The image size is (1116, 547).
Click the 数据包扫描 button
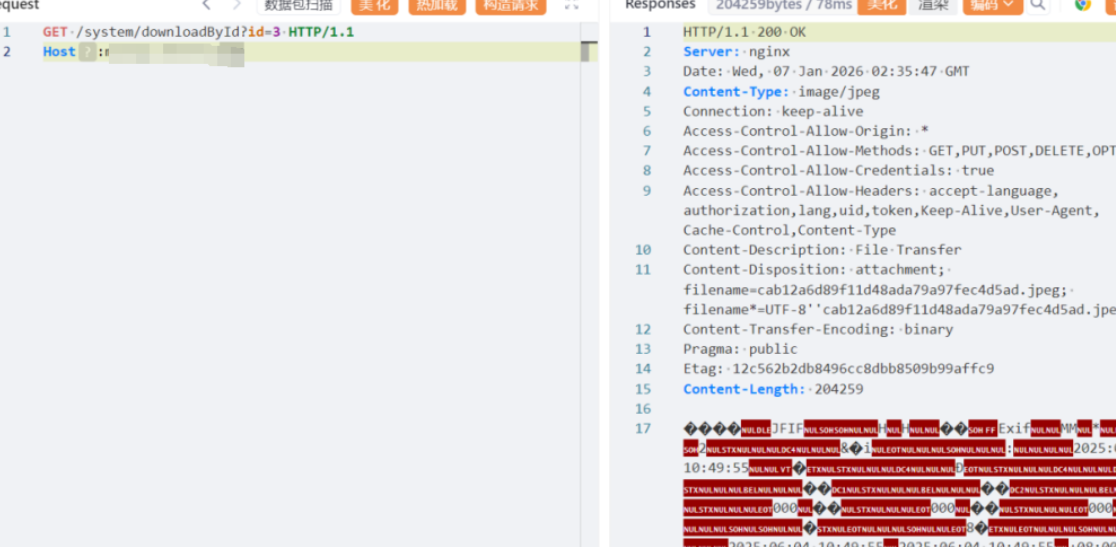pyautogui.click(x=298, y=5)
